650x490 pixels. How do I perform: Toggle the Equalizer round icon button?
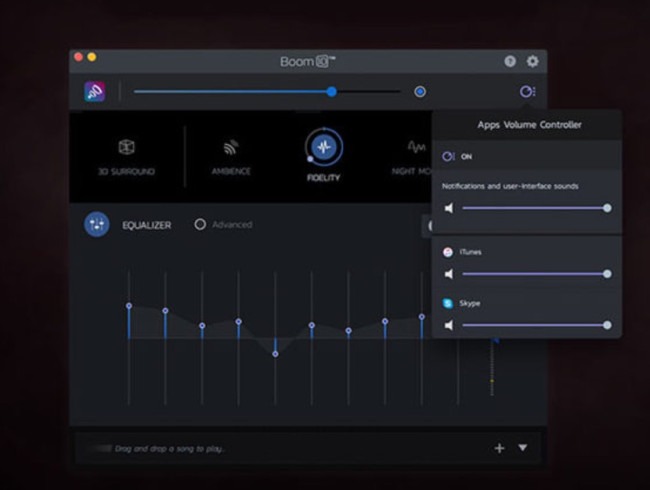[97, 224]
